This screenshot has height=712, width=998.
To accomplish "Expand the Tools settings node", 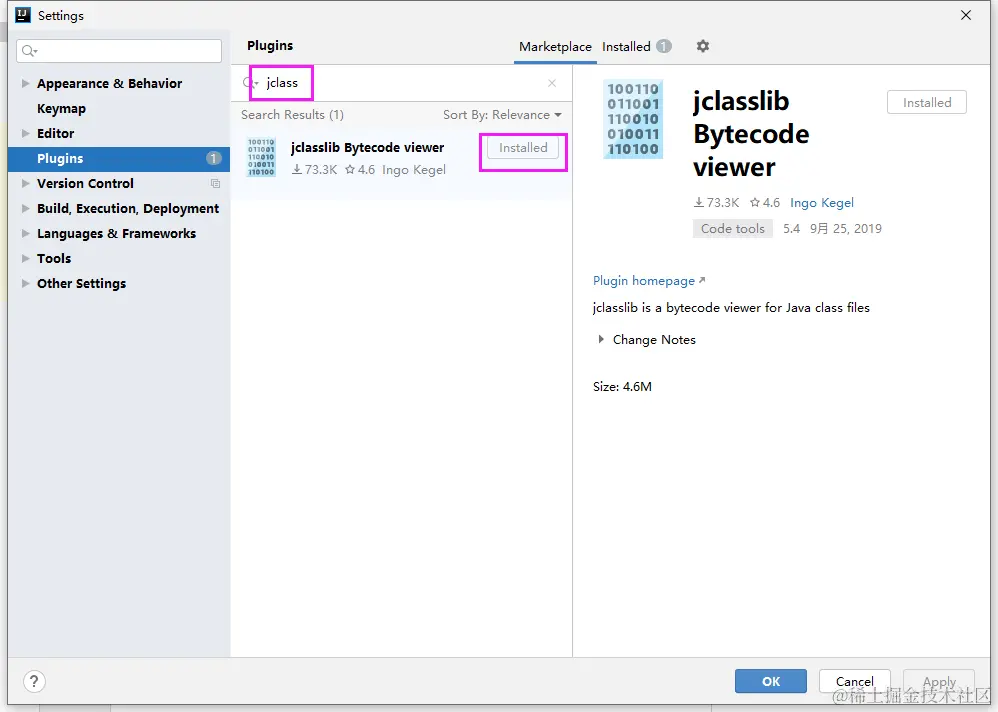I will coord(25,258).
